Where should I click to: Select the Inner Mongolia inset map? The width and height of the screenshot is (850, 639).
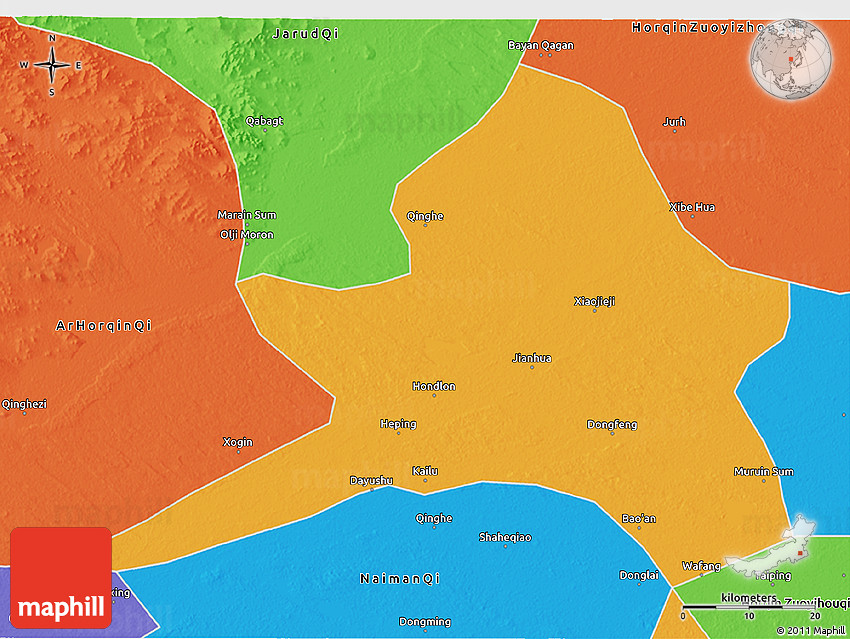772,548
